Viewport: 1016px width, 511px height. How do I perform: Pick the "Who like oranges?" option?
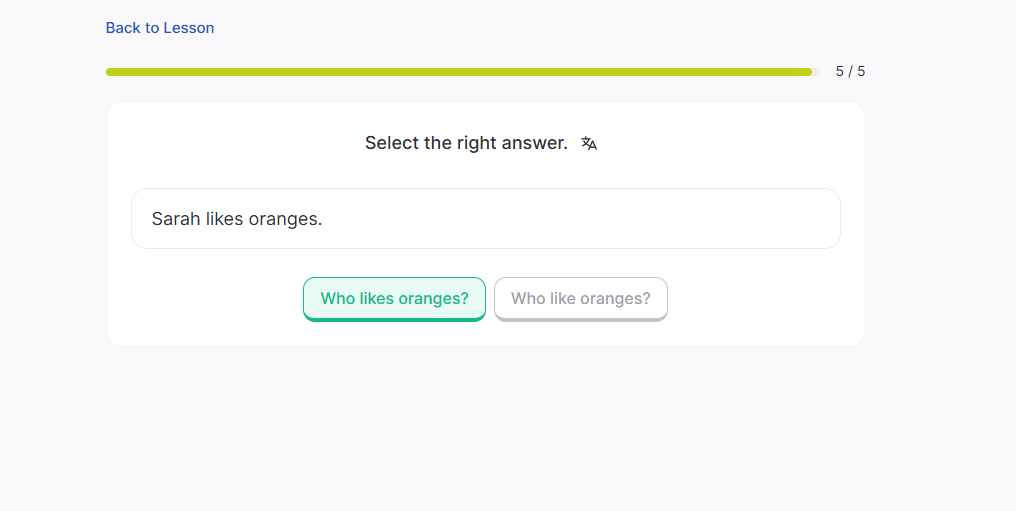(580, 298)
